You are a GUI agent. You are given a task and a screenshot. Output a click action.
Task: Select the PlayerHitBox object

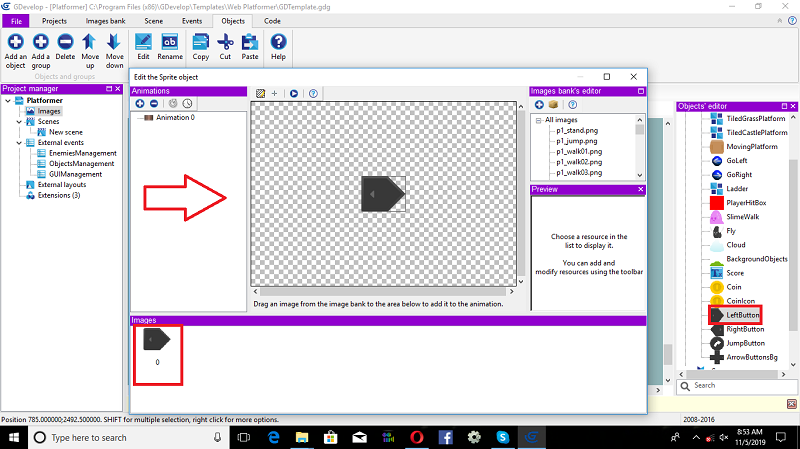(746, 203)
